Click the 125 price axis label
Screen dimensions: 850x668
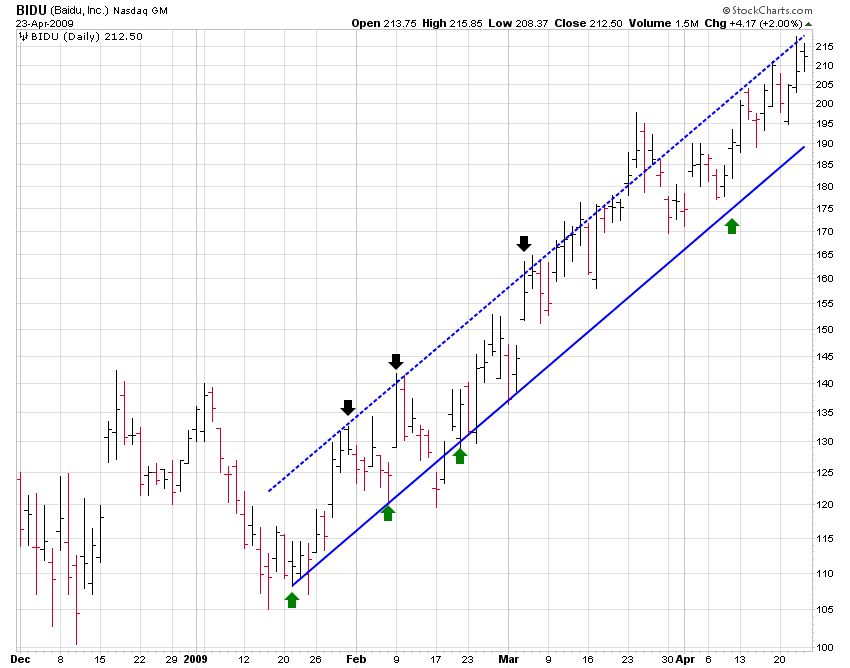tap(825, 473)
